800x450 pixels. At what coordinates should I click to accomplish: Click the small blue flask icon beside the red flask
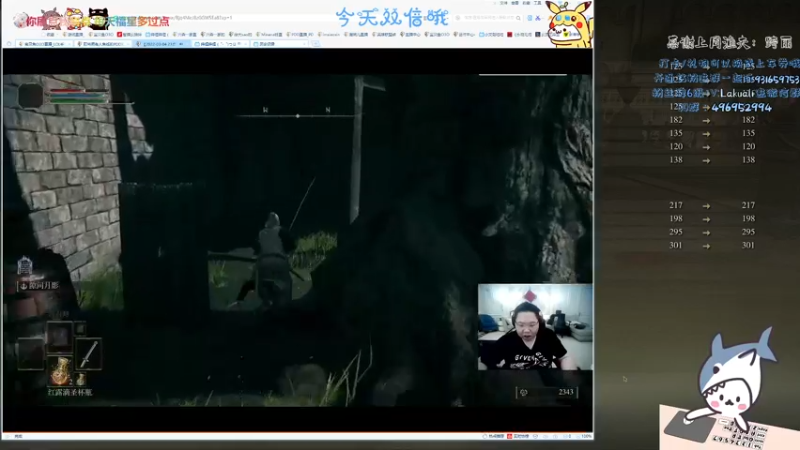tap(81, 379)
